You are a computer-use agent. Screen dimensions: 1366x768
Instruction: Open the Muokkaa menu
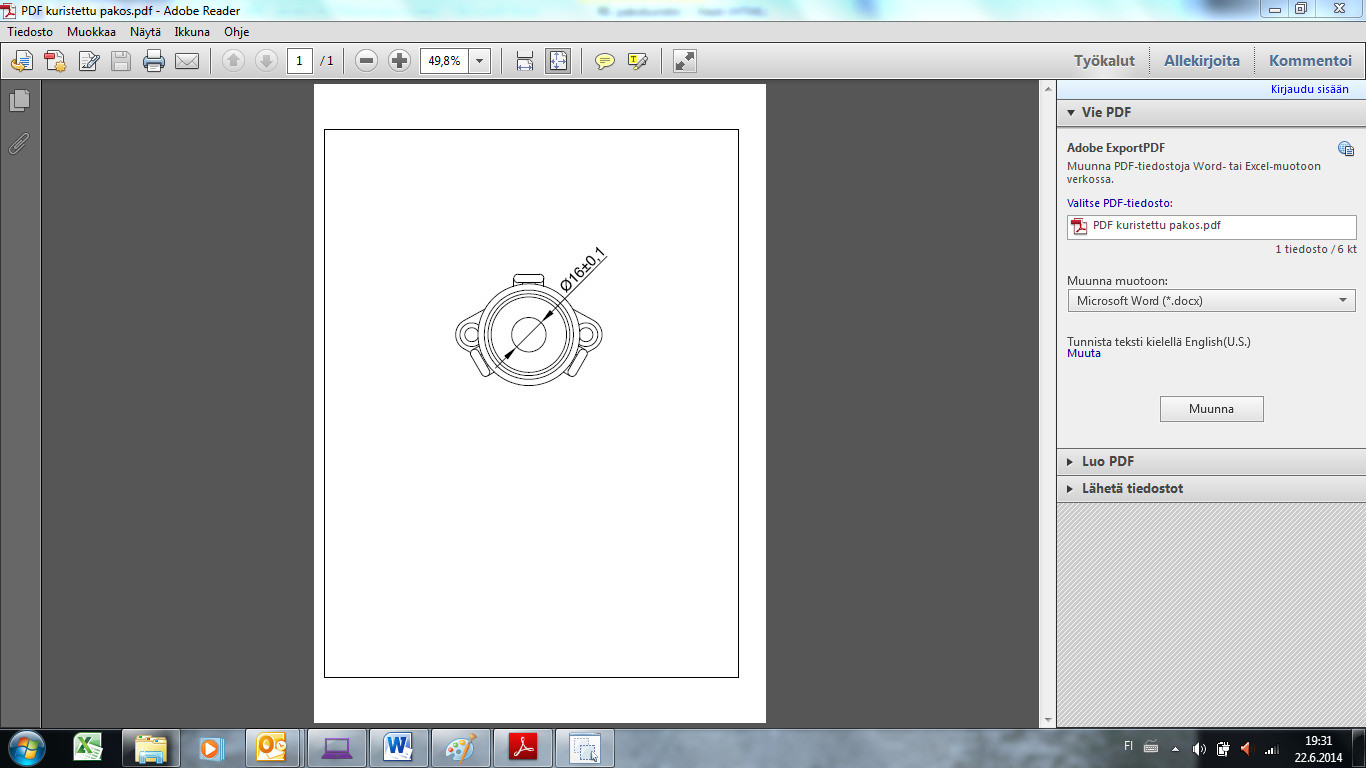click(x=91, y=32)
